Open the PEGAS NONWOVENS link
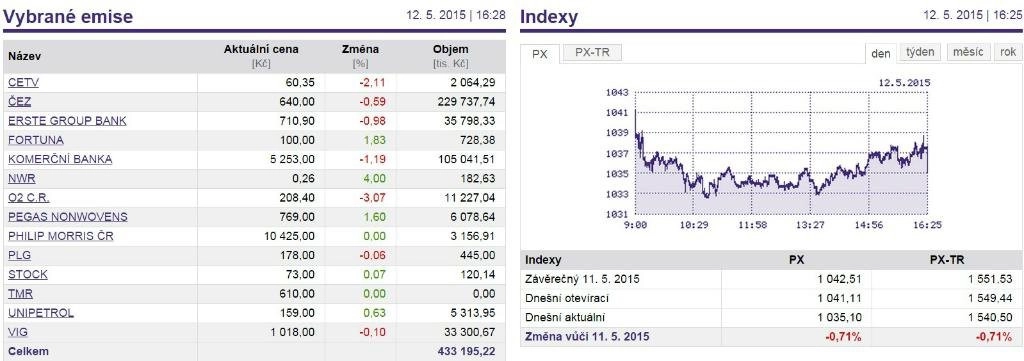The image size is (1024, 361). (68, 217)
